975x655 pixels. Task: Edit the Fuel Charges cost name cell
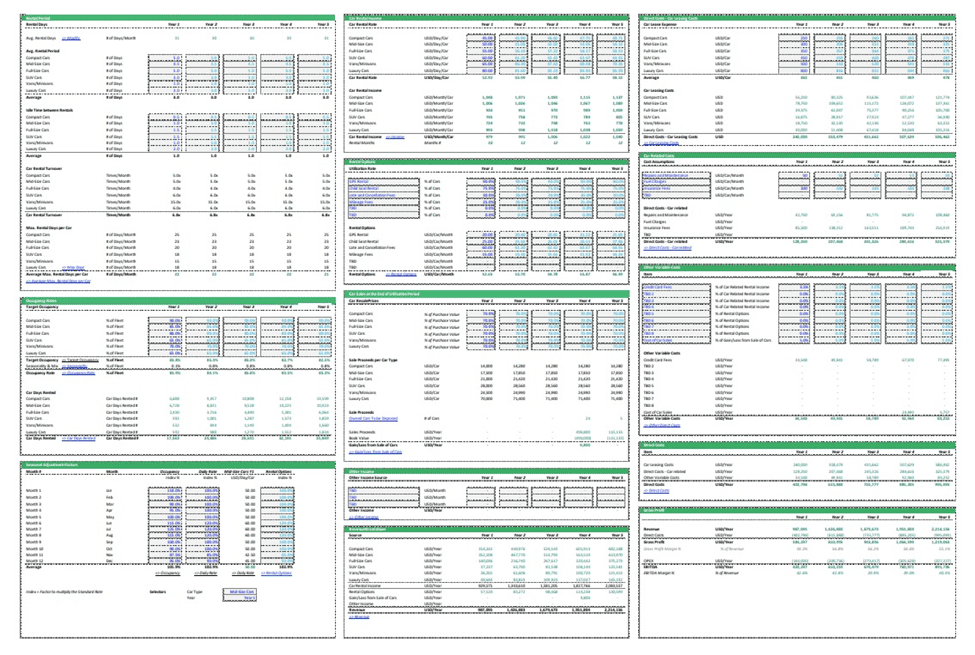676,182
